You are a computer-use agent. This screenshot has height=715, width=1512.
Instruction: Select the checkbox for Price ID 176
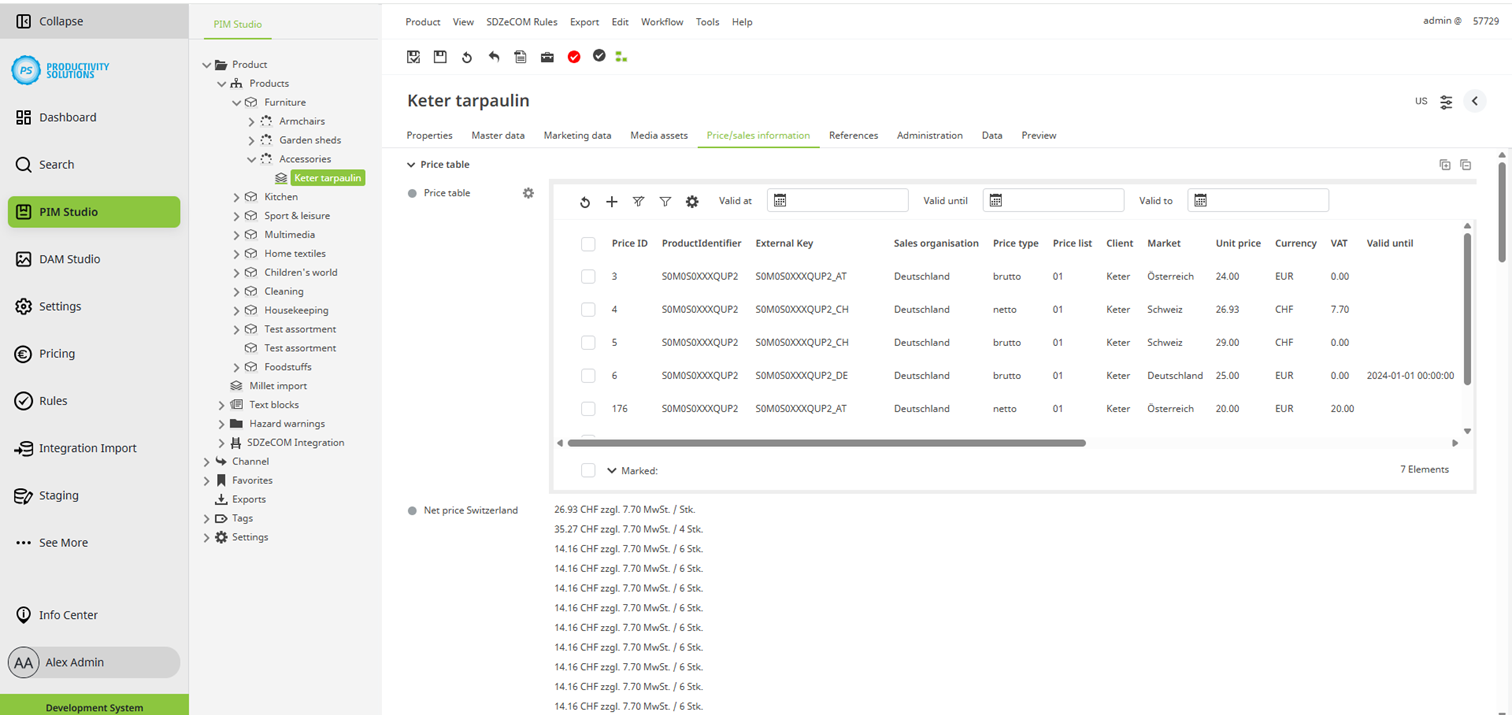click(588, 408)
